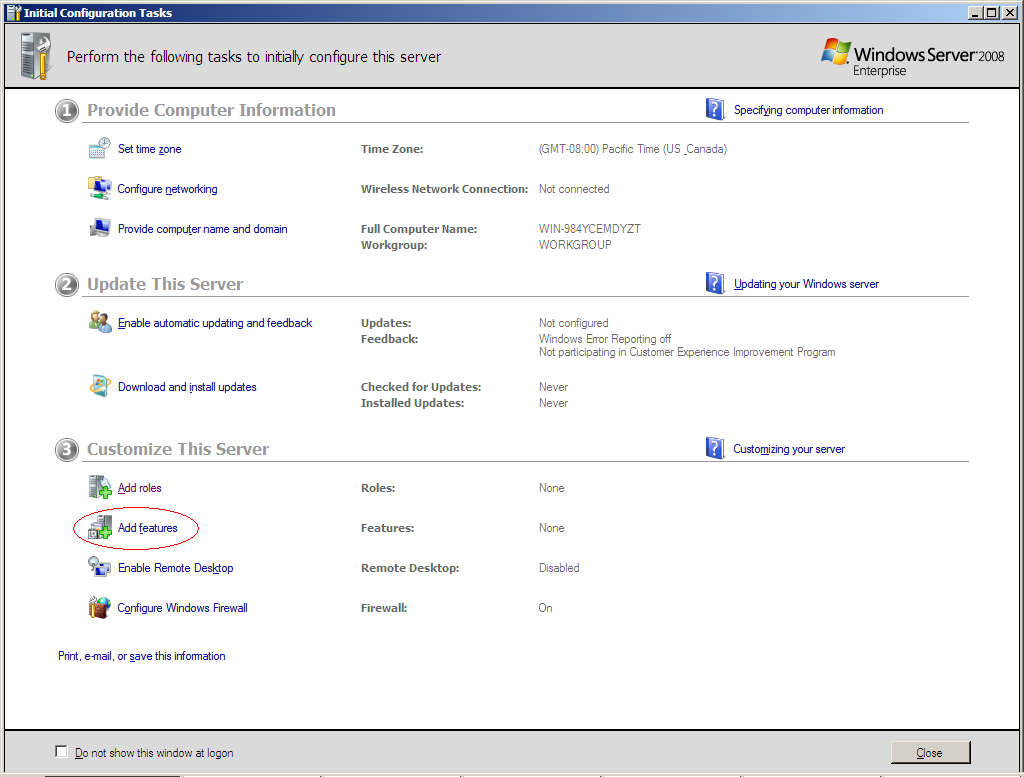
Task: Click the time zone value Pacific Time
Action: tap(632, 149)
